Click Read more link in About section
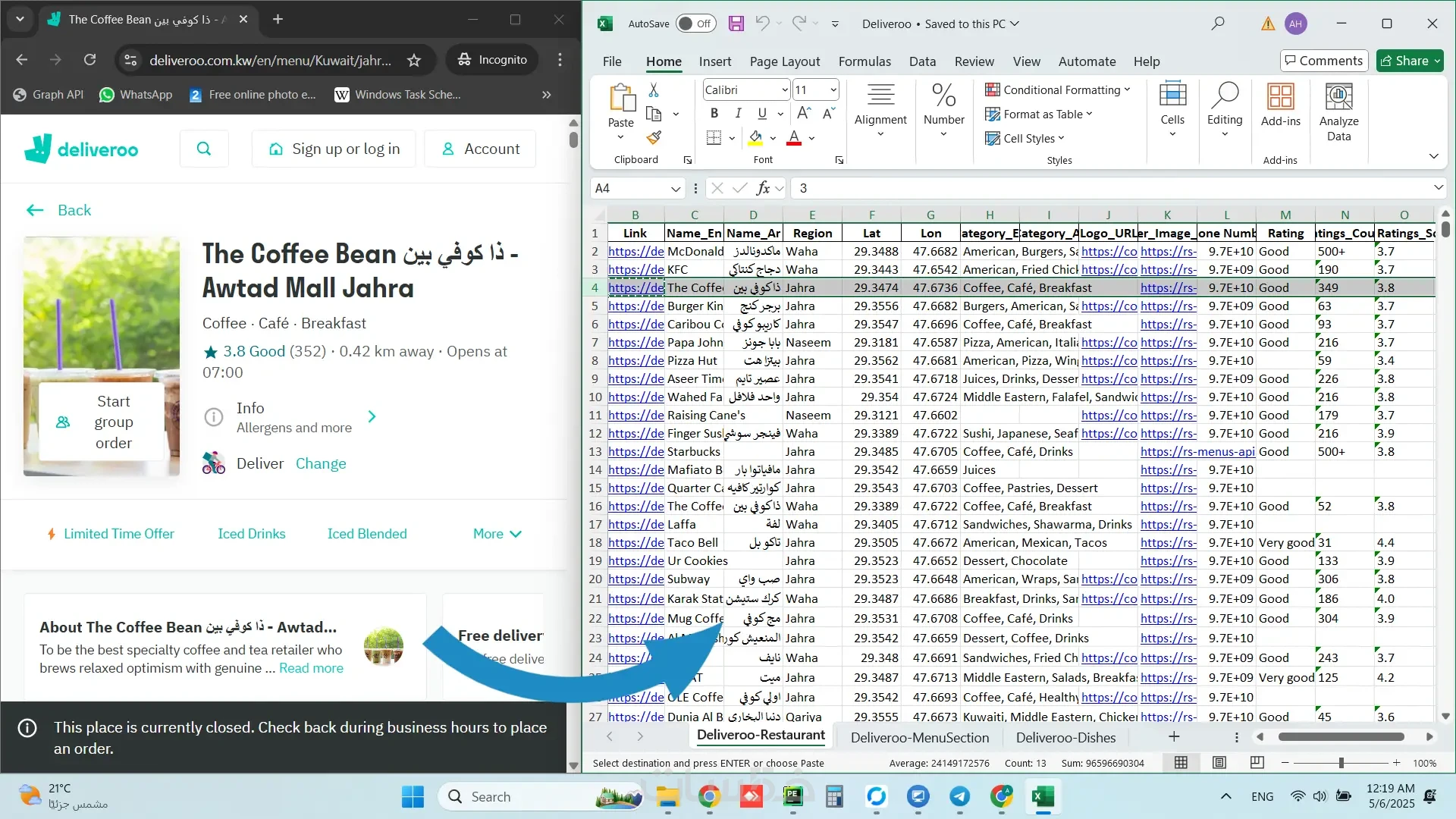 311,668
